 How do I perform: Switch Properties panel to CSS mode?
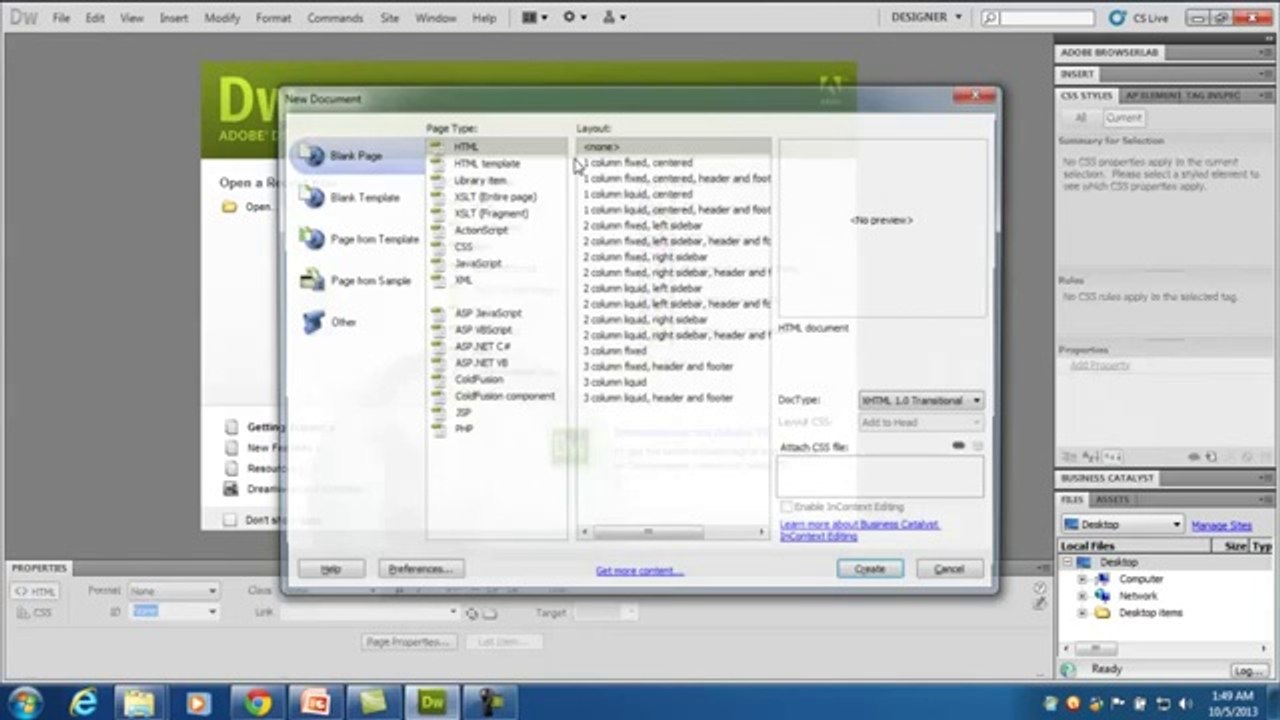(x=36, y=612)
